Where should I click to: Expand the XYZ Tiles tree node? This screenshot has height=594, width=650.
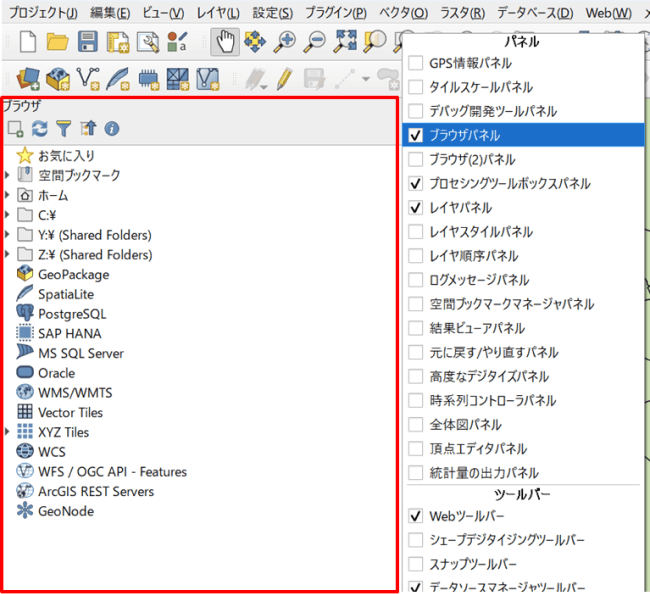(x=8, y=432)
